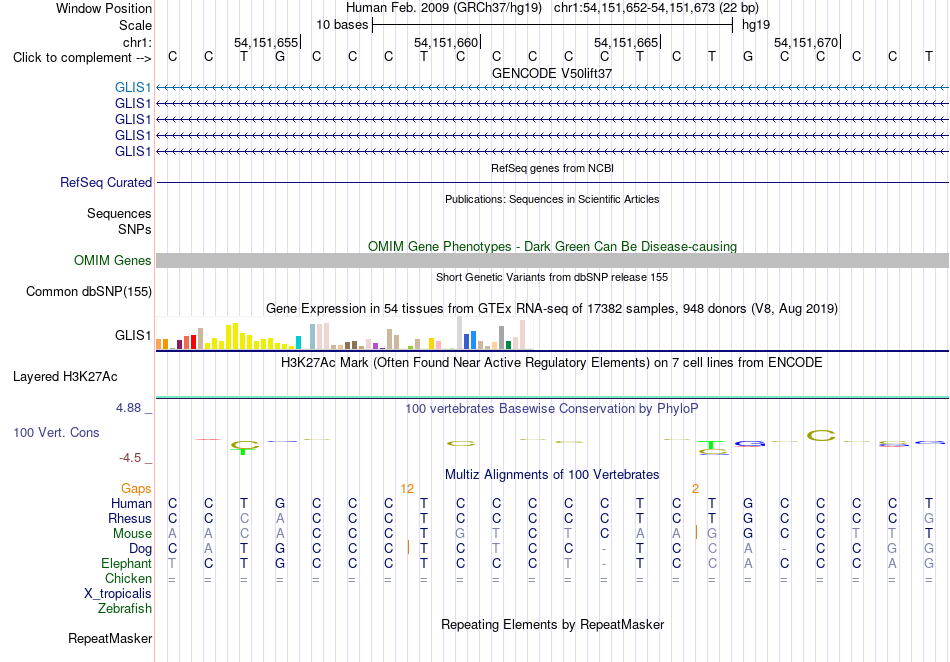Click the cyan bar in GTEx chart
Image resolution: width=950 pixels, height=662 pixels.
click(298, 342)
